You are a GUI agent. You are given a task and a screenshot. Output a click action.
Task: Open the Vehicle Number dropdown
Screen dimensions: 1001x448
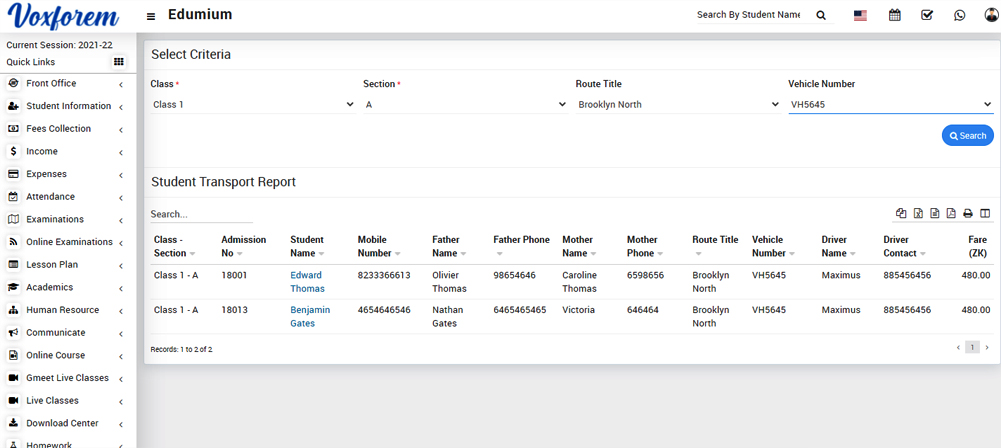click(x=889, y=104)
